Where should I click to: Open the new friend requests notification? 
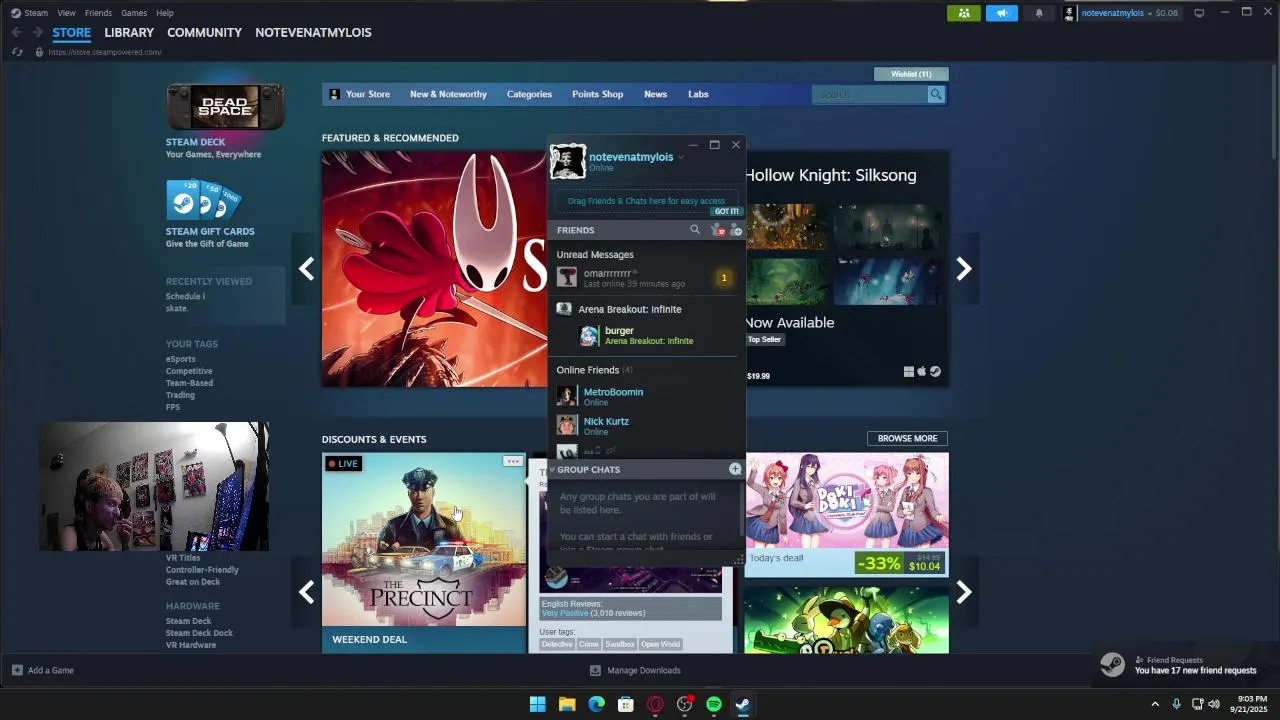point(1185,665)
